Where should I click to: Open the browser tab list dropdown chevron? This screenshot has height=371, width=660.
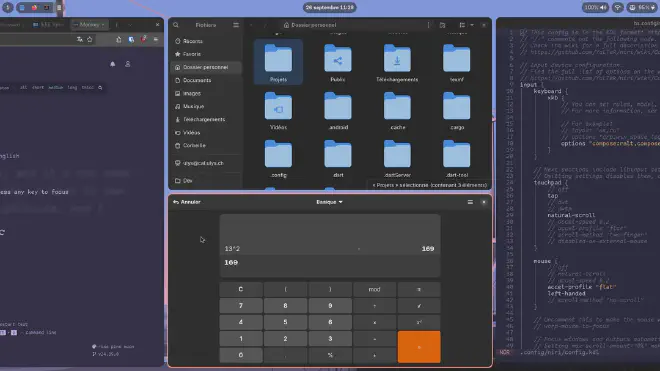(x=130, y=25)
